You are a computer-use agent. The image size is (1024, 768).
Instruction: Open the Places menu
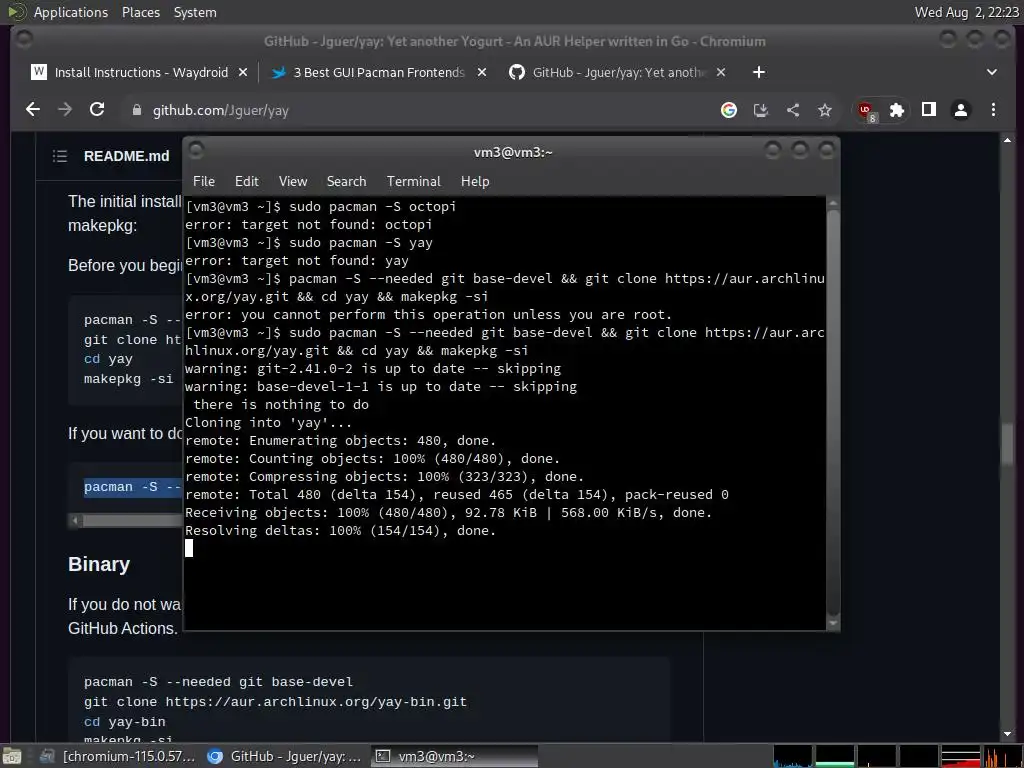tap(140, 12)
